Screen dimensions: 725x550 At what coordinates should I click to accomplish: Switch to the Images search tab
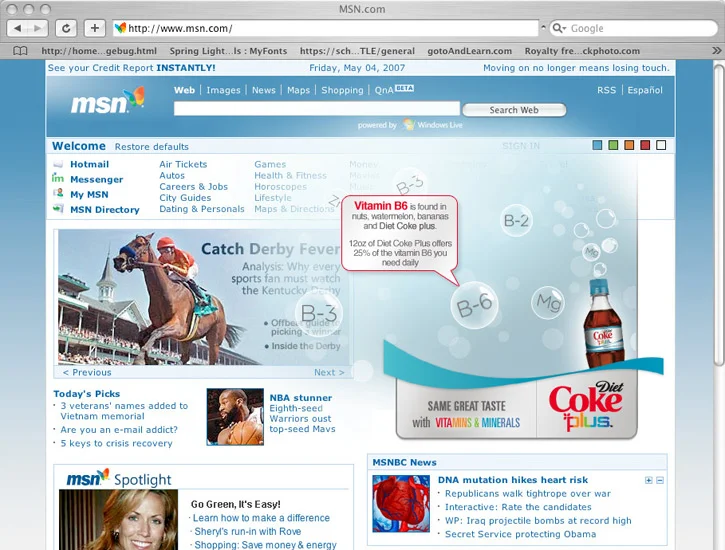tap(223, 90)
